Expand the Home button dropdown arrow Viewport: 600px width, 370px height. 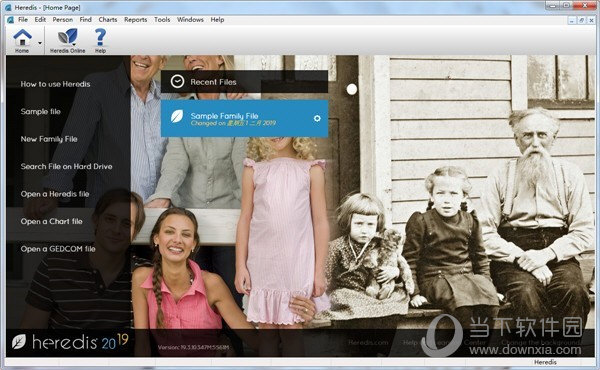[x=40, y=42]
